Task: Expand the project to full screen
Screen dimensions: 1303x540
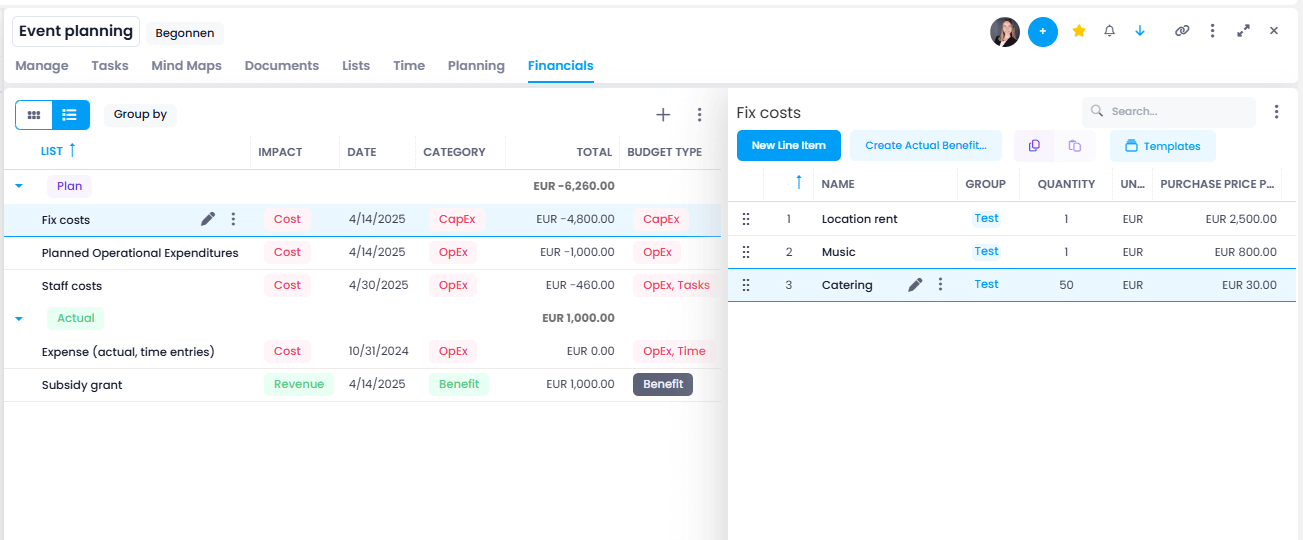Action: pos(1243,31)
